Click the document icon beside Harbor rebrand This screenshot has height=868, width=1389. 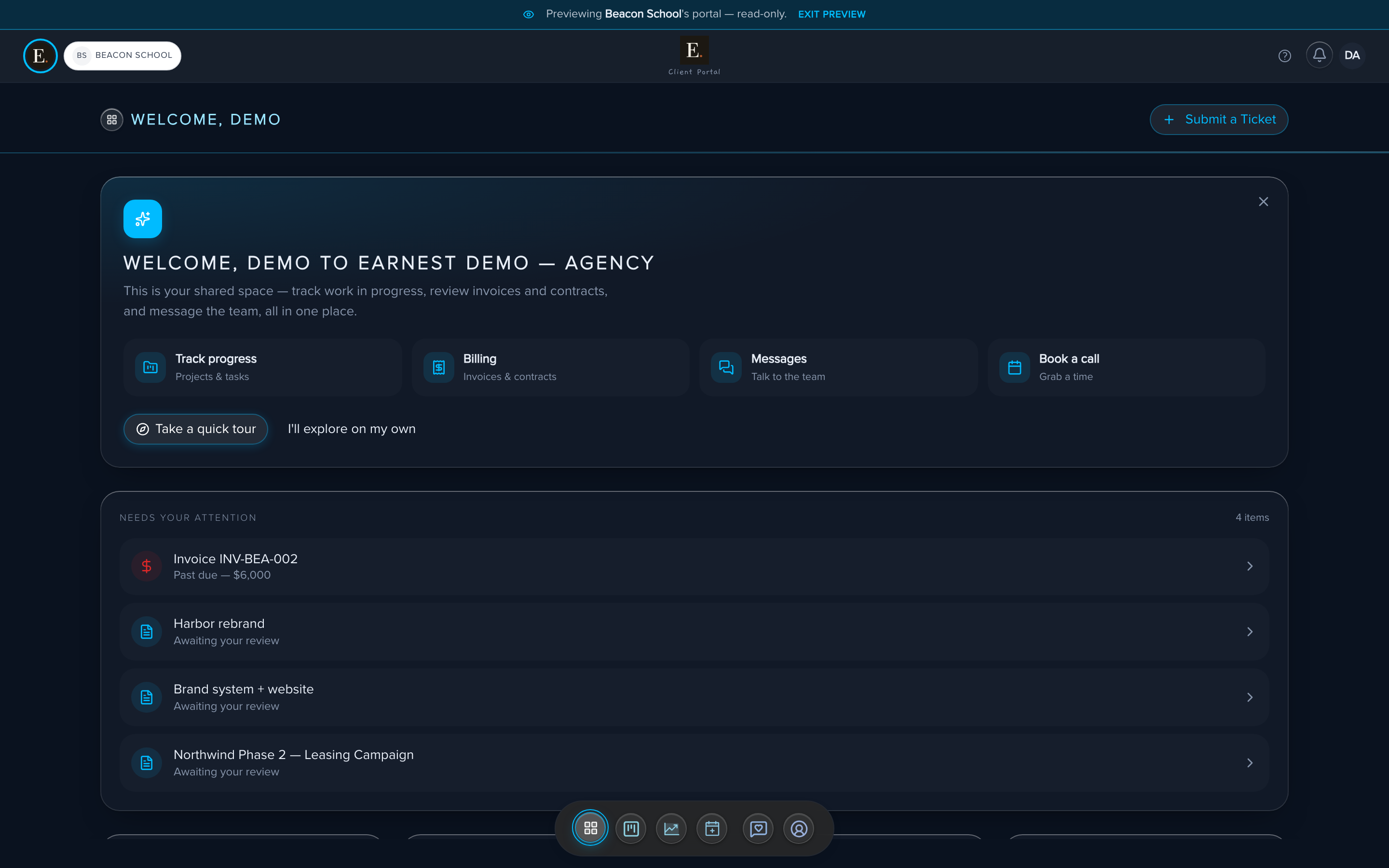(146, 632)
